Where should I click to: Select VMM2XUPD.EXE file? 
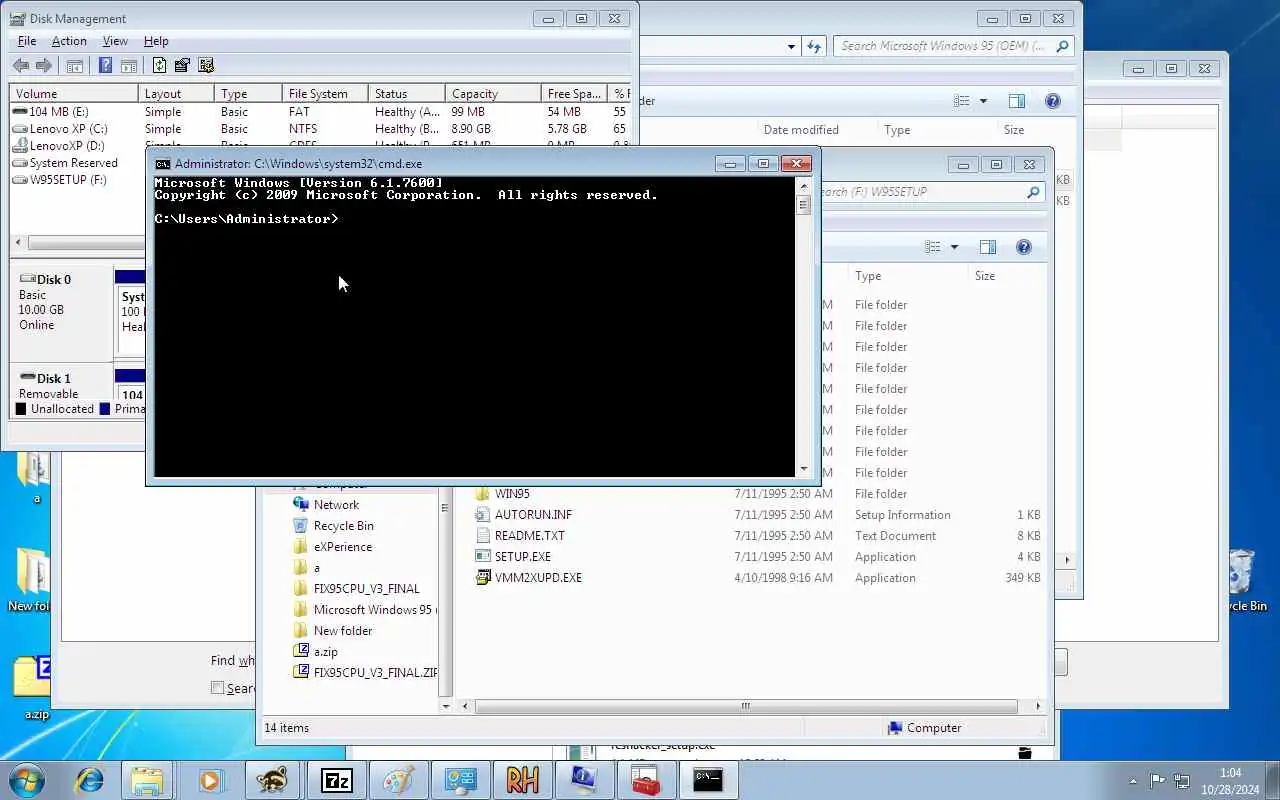[538, 578]
